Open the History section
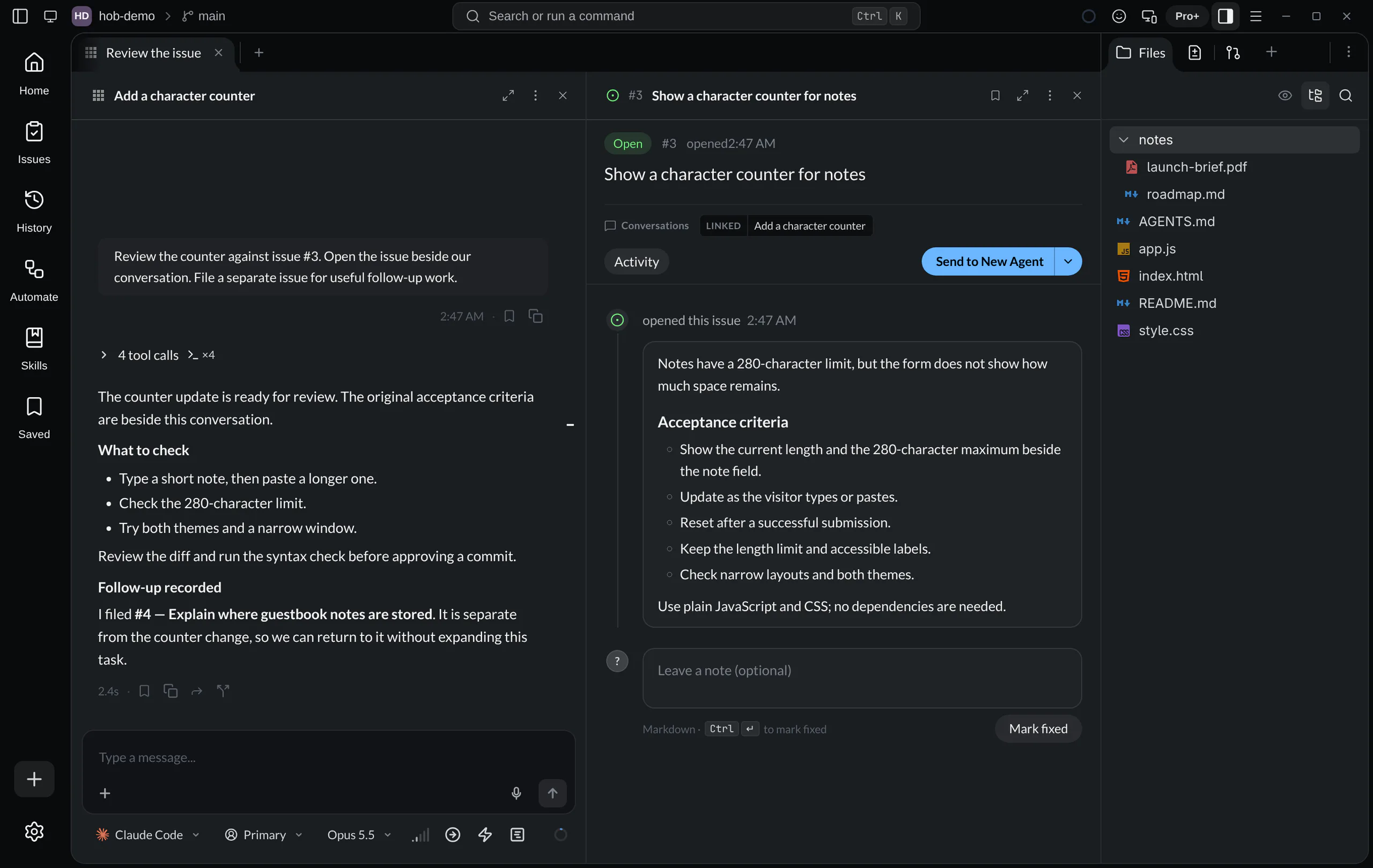This screenshot has width=1373, height=868. click(34, 211)
